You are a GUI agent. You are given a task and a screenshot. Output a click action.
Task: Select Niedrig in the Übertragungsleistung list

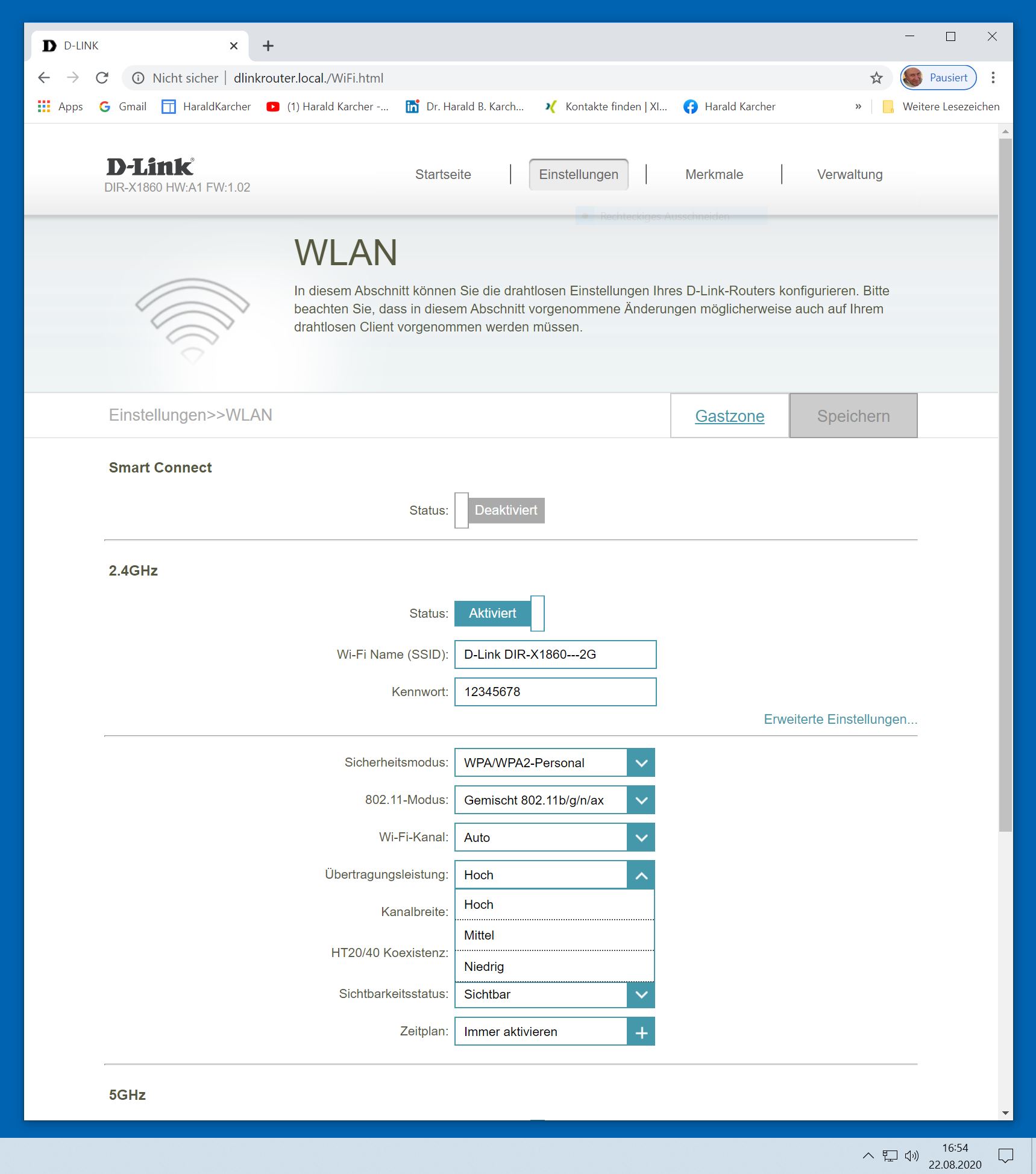point(554,967)
